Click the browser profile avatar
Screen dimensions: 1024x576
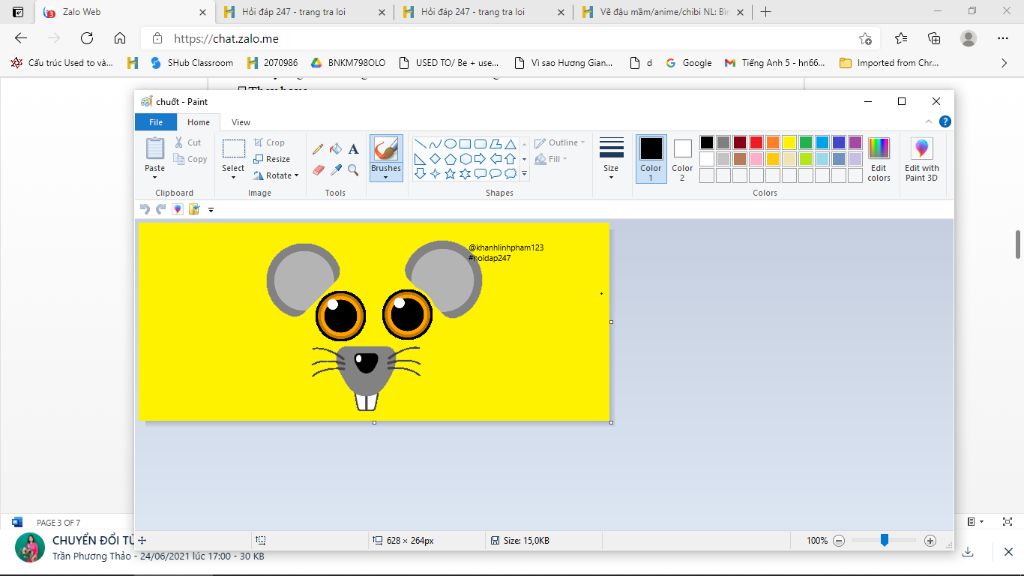point(968,39)
